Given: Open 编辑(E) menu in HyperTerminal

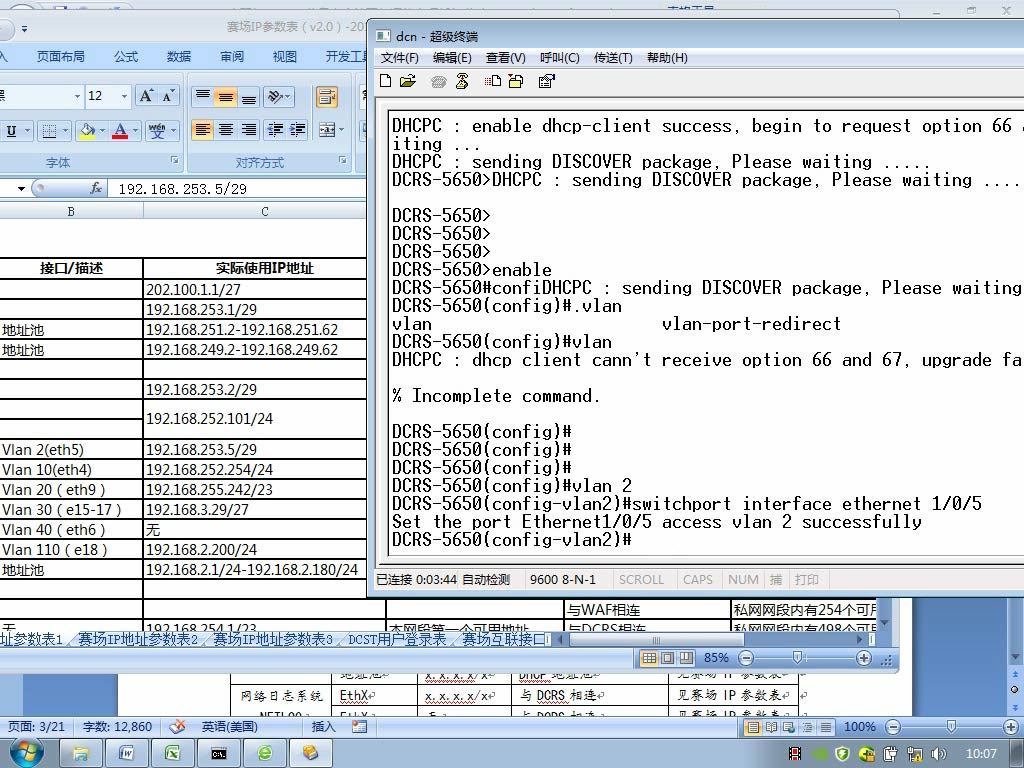Looking at the screenshot, I should [452, 57].
